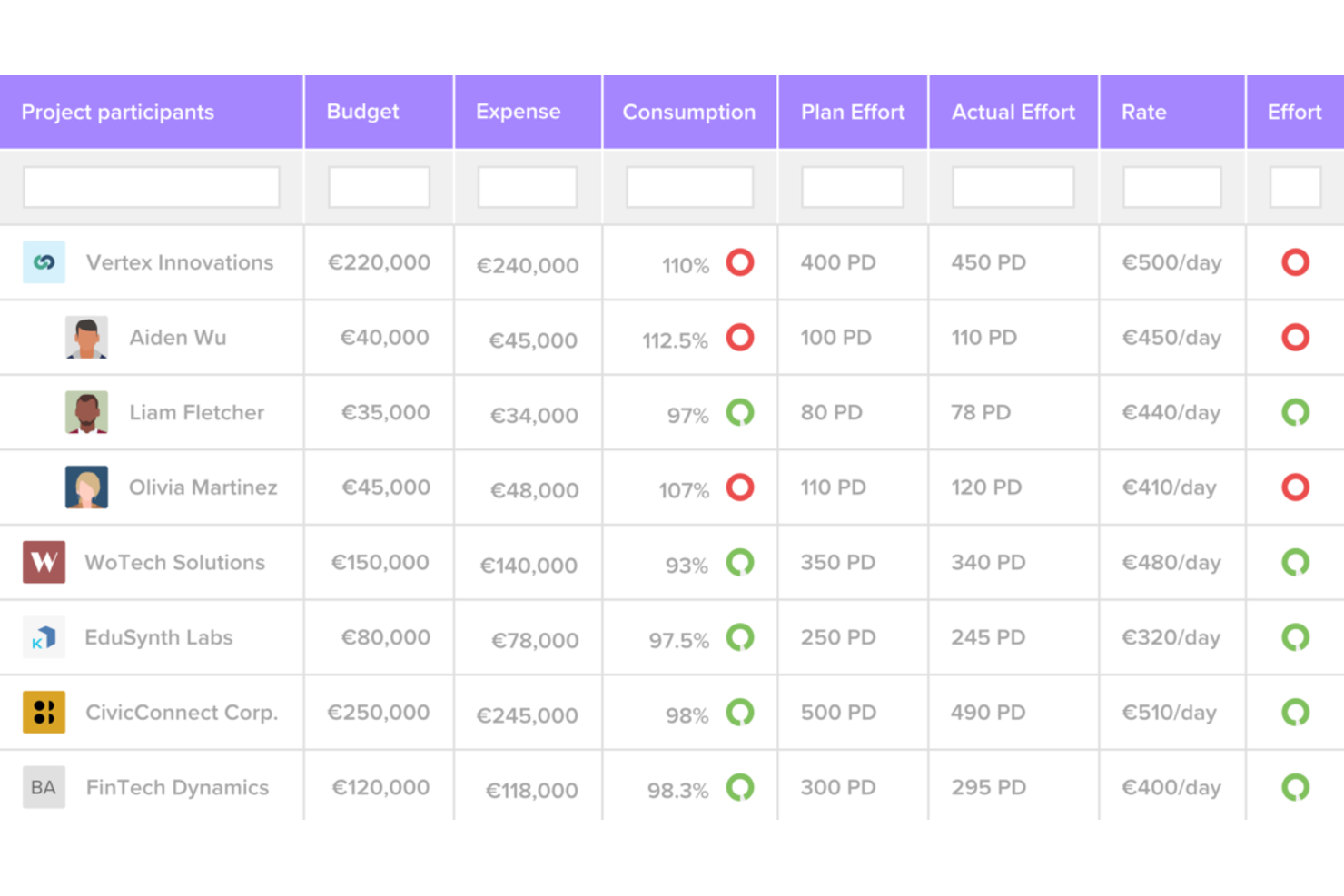
Task: Click Liam Fletcher's avatar picture
Action: point(87,412)
